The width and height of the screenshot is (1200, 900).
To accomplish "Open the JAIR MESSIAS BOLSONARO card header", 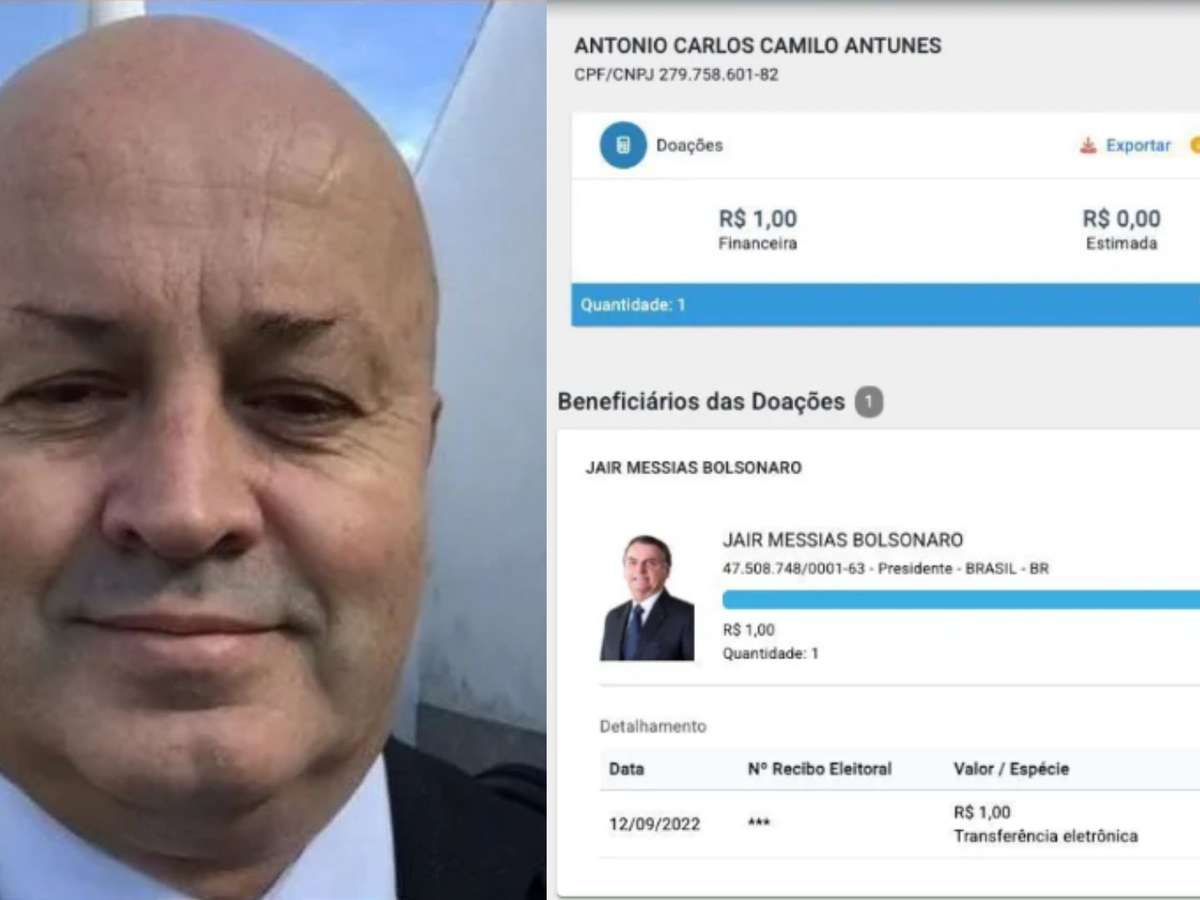I will (693, 468).
